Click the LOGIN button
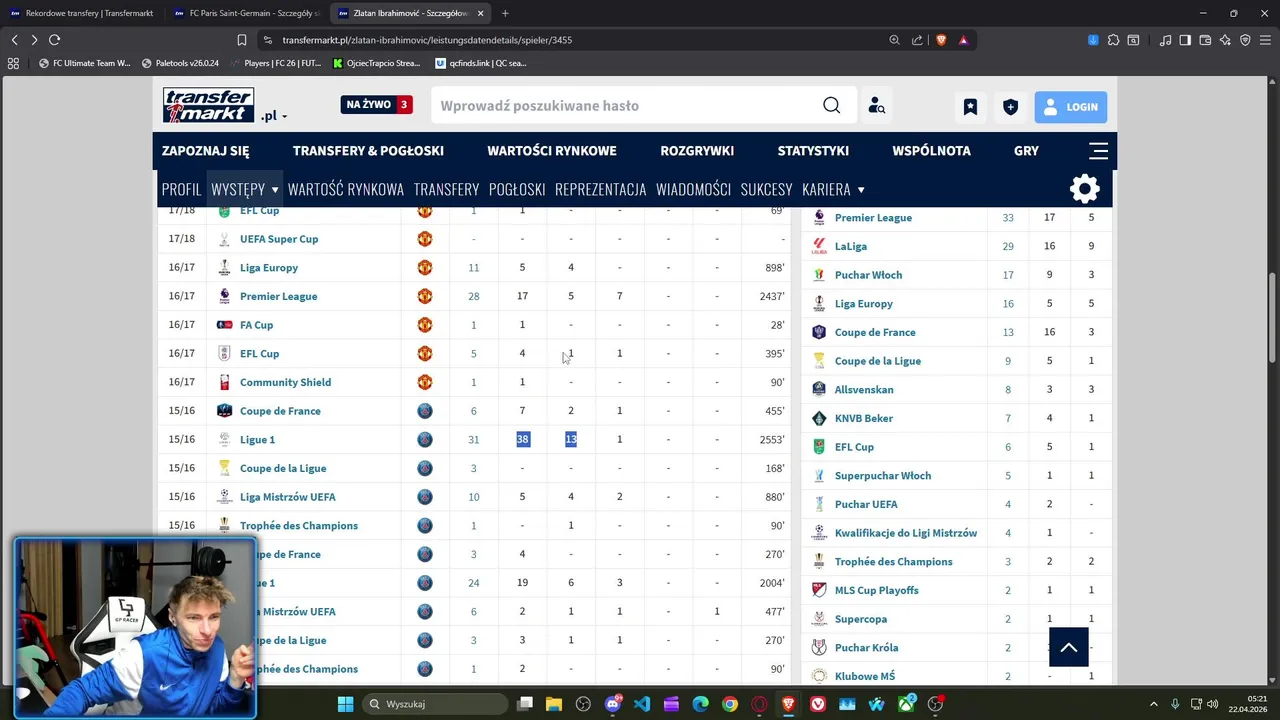The image size is (1280, 720). 1071,107
